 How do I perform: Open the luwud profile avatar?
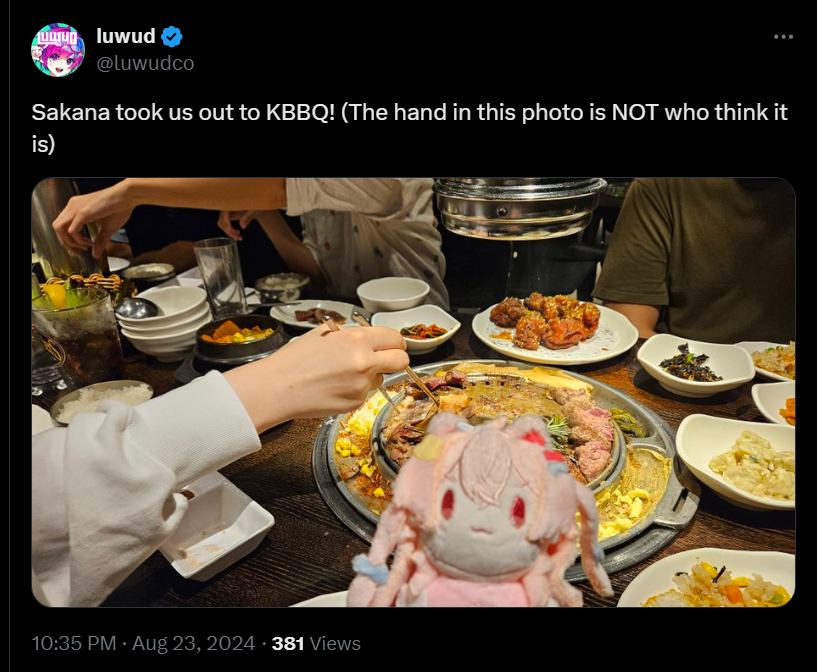(58, 50)
